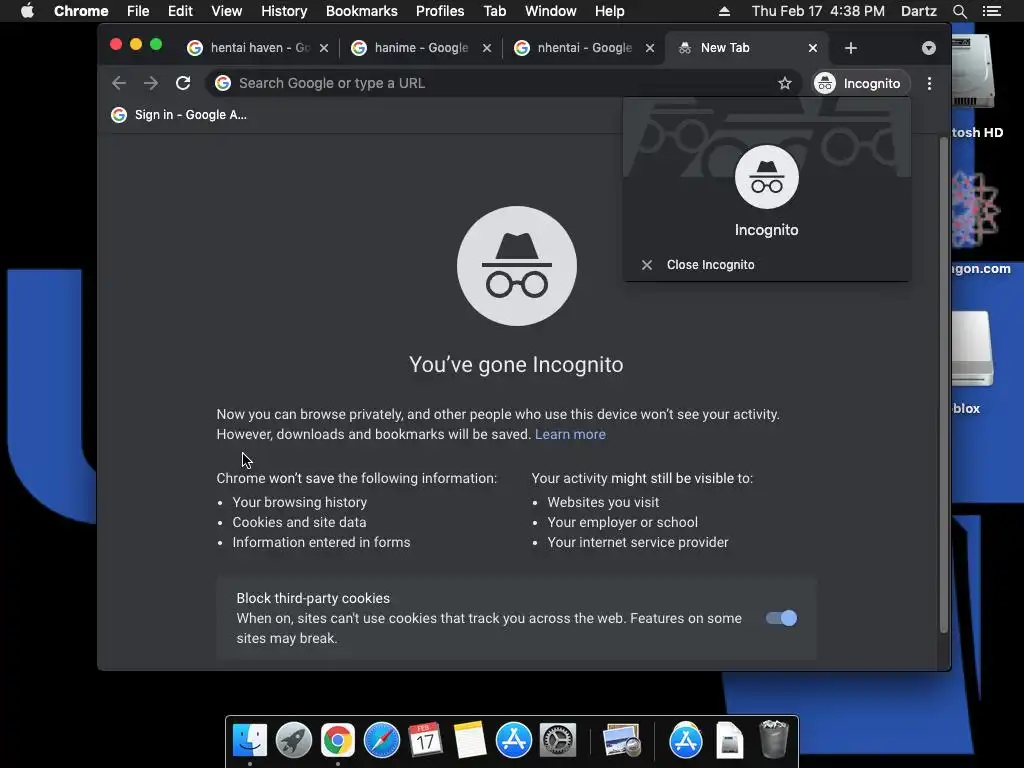
Task: Open Launchpad from the Dock
Action: (x=294, y=741)
